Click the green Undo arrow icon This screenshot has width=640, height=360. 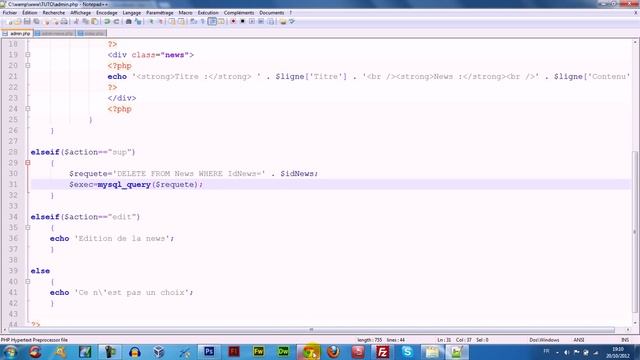coord(107,21)
